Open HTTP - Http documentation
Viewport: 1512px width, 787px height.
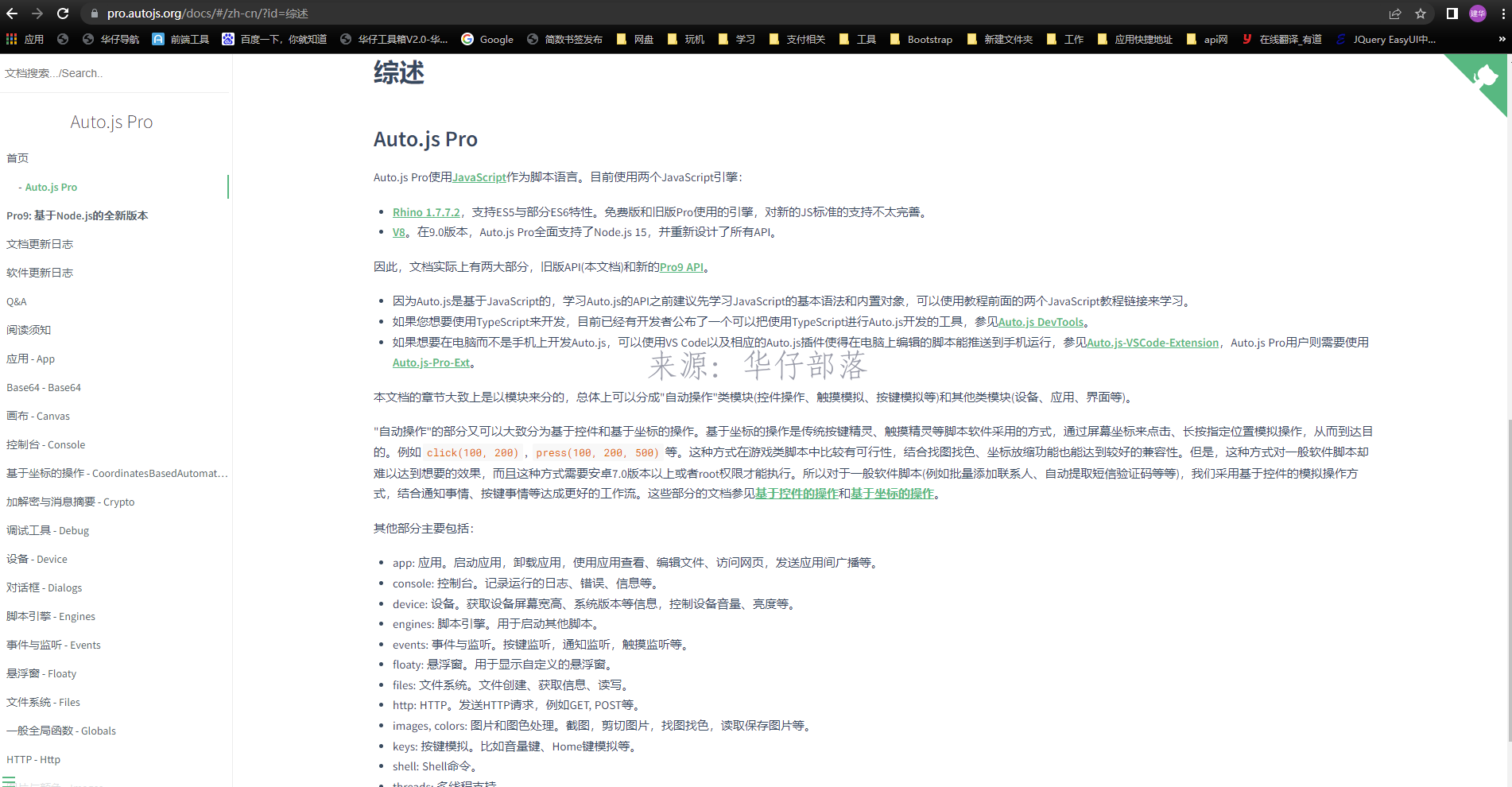click(x=33, y=759)
